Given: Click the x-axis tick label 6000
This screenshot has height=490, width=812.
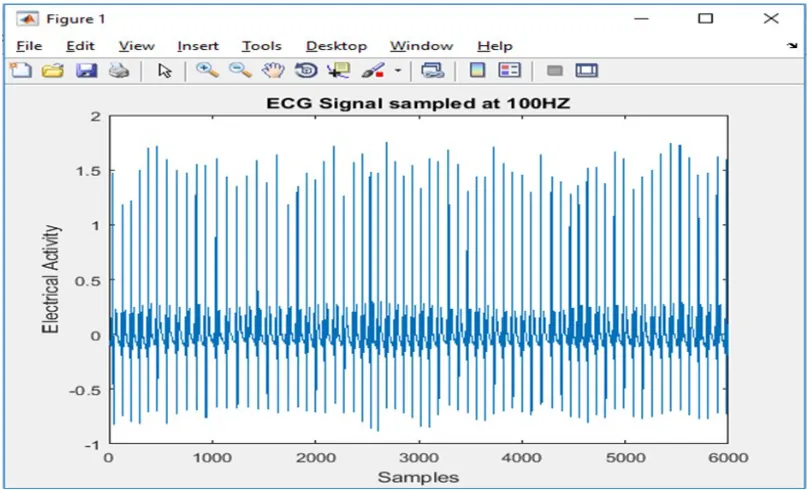Looking at the screenshot, I should tap(728, 458).
